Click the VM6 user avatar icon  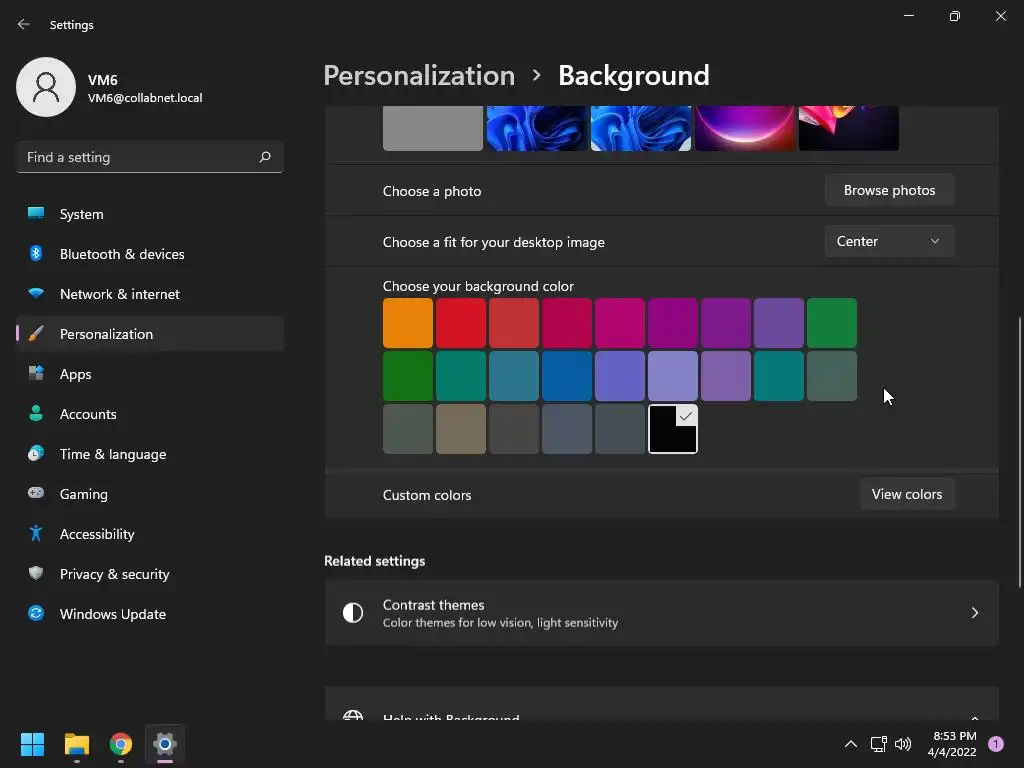tap(46, 87)
